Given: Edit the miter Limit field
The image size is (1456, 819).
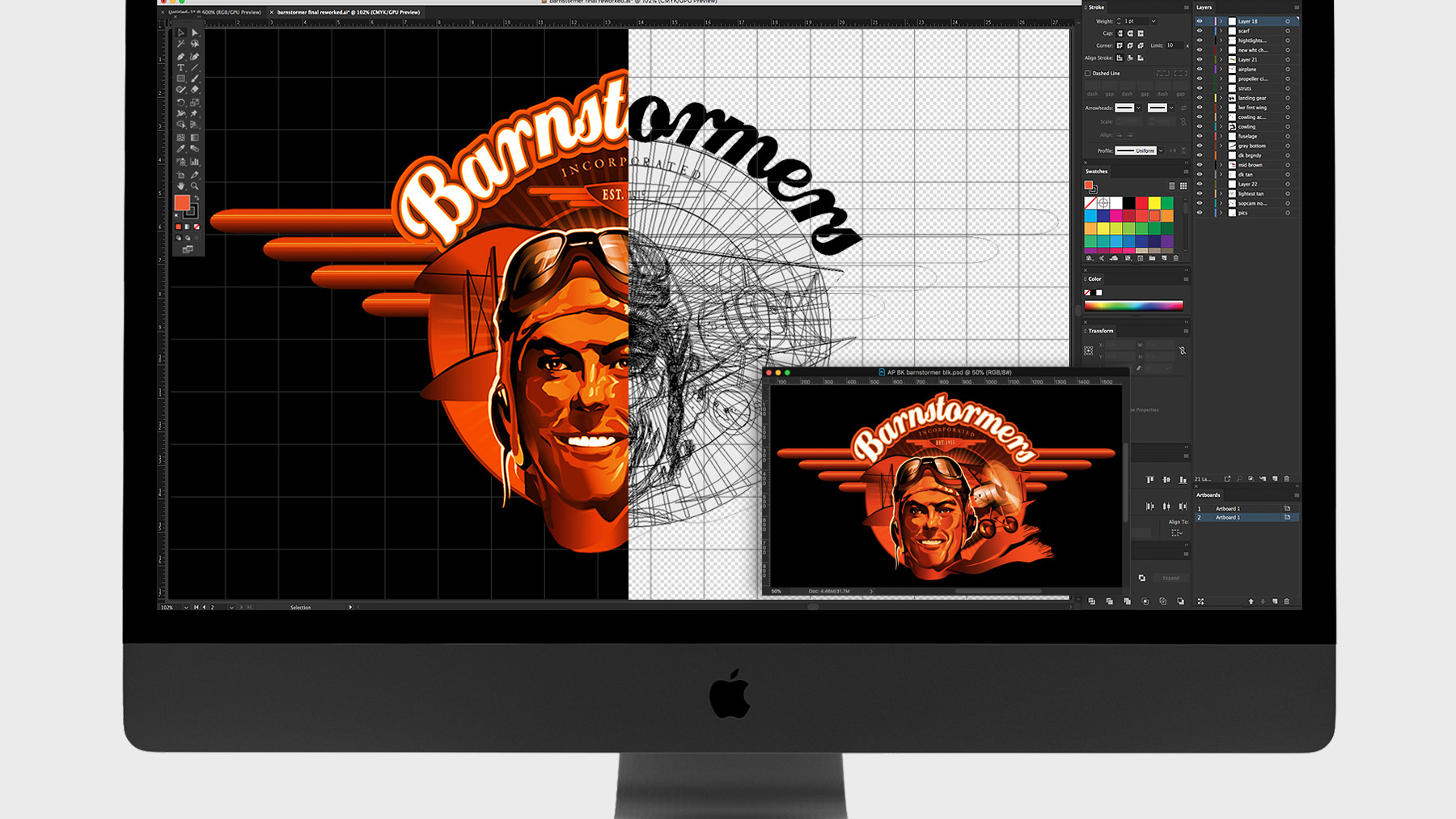Looking at the screenshot, I should click(x=1175, y=45).
